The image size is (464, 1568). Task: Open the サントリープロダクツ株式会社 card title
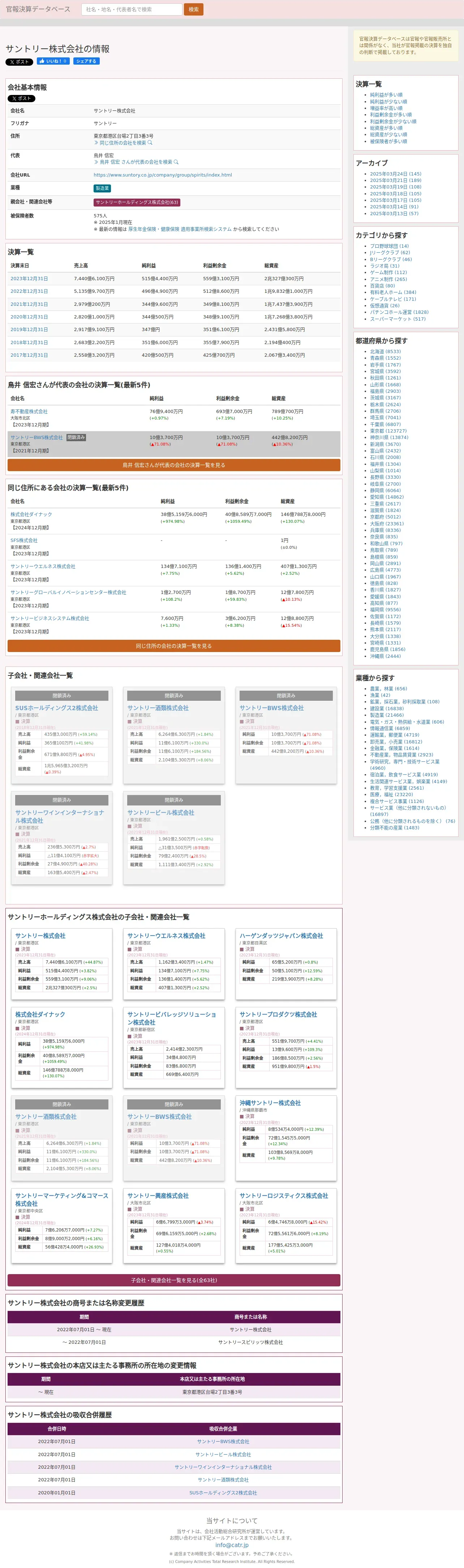pyautogui.click(x=278, y=1015)
